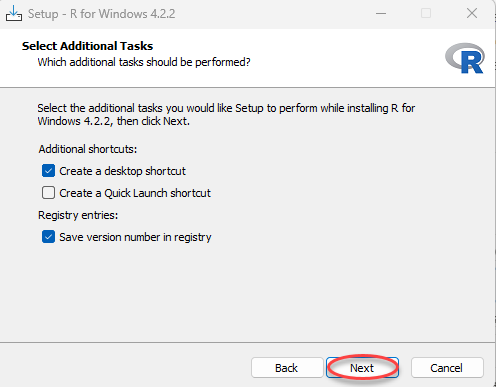This screenshot has height=387, width=496.
Task: Click the instruction paragraph mentioning 'then click Next'
Action: (226, 114)
